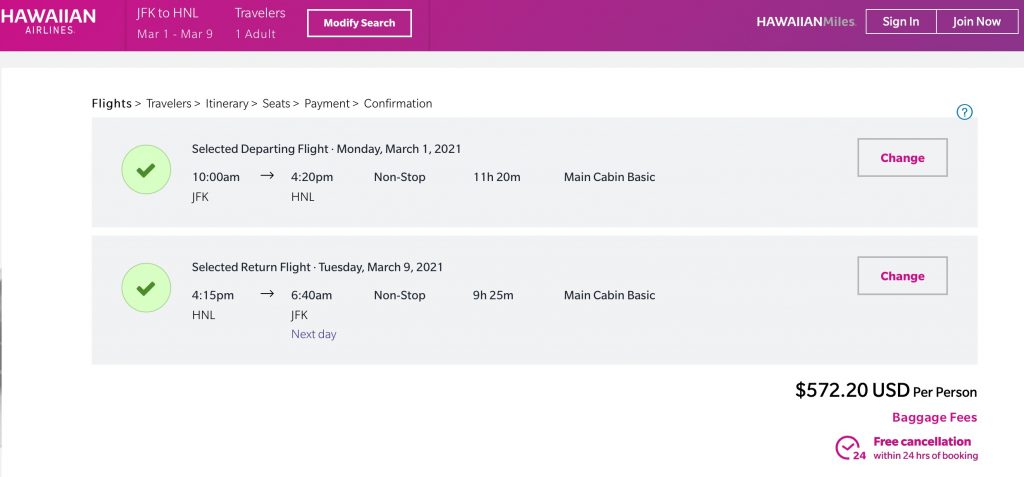Click the Confirmation breadcrumb step
This screenshot has width=1024, height=477.
[x=398, y=104]
